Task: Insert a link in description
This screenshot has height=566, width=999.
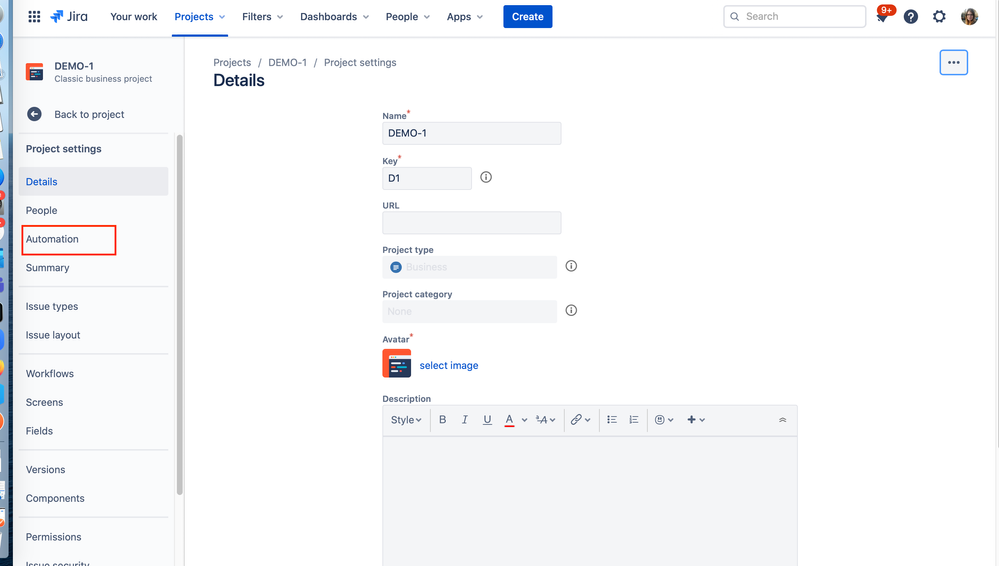Action: (576, 419)
